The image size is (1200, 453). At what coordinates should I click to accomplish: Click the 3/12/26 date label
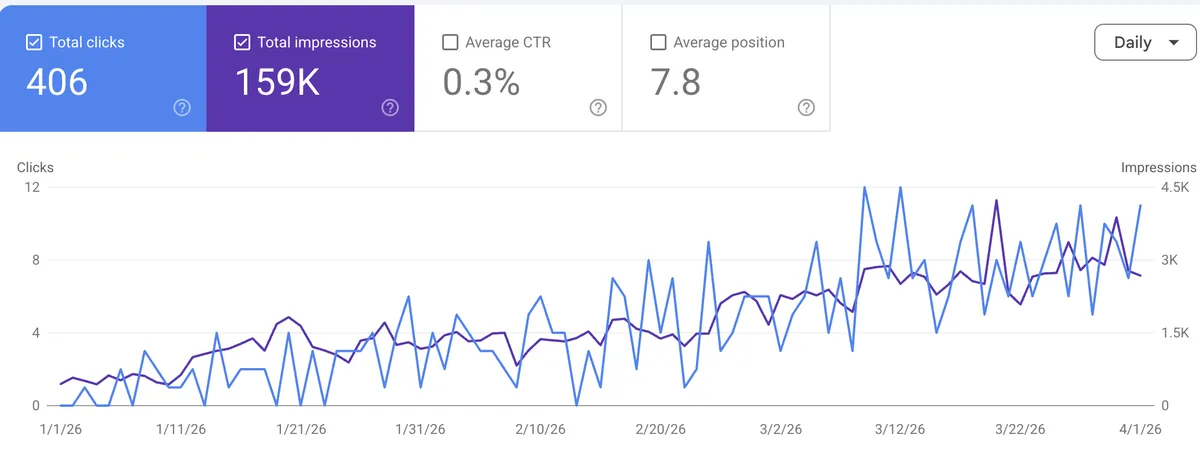901,430
